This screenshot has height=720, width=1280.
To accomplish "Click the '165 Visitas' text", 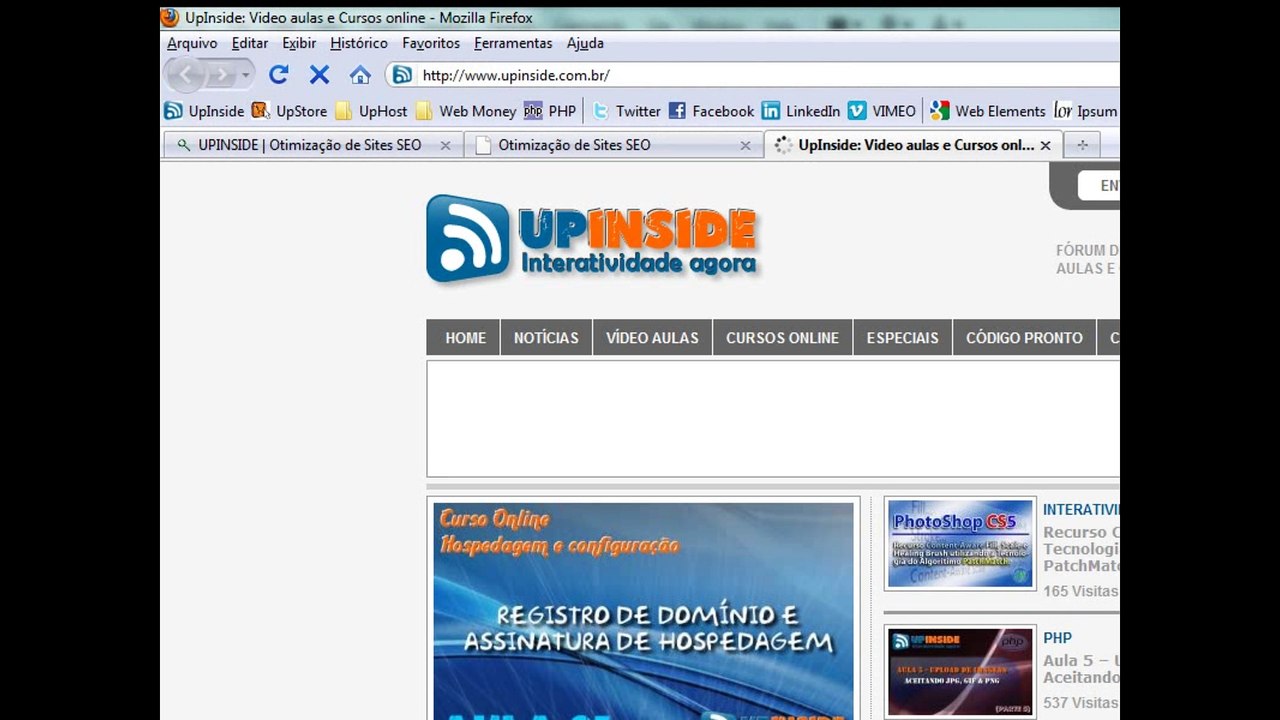I will click(1081, 591).
